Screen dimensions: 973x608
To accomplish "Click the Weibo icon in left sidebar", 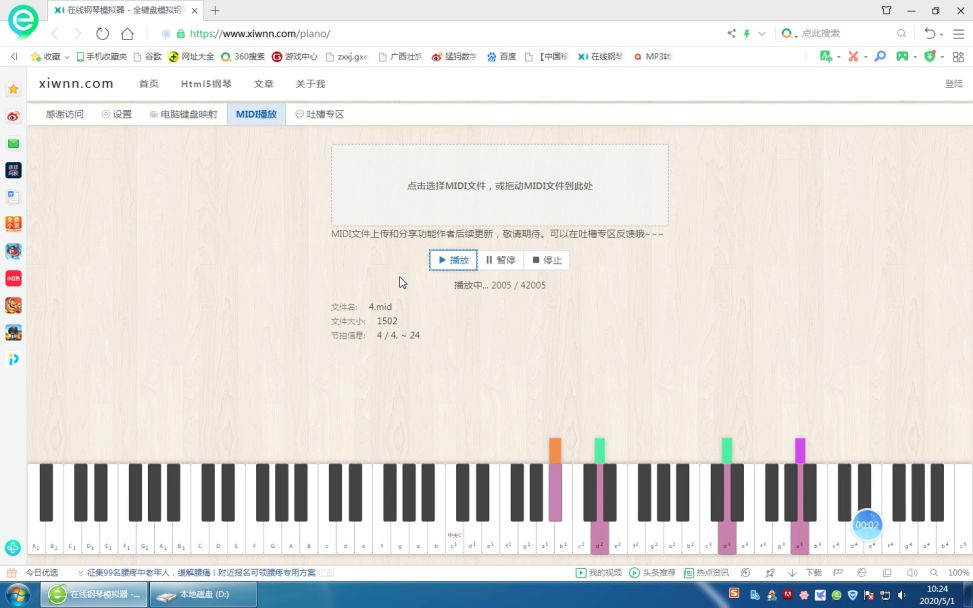I will 13,116.
